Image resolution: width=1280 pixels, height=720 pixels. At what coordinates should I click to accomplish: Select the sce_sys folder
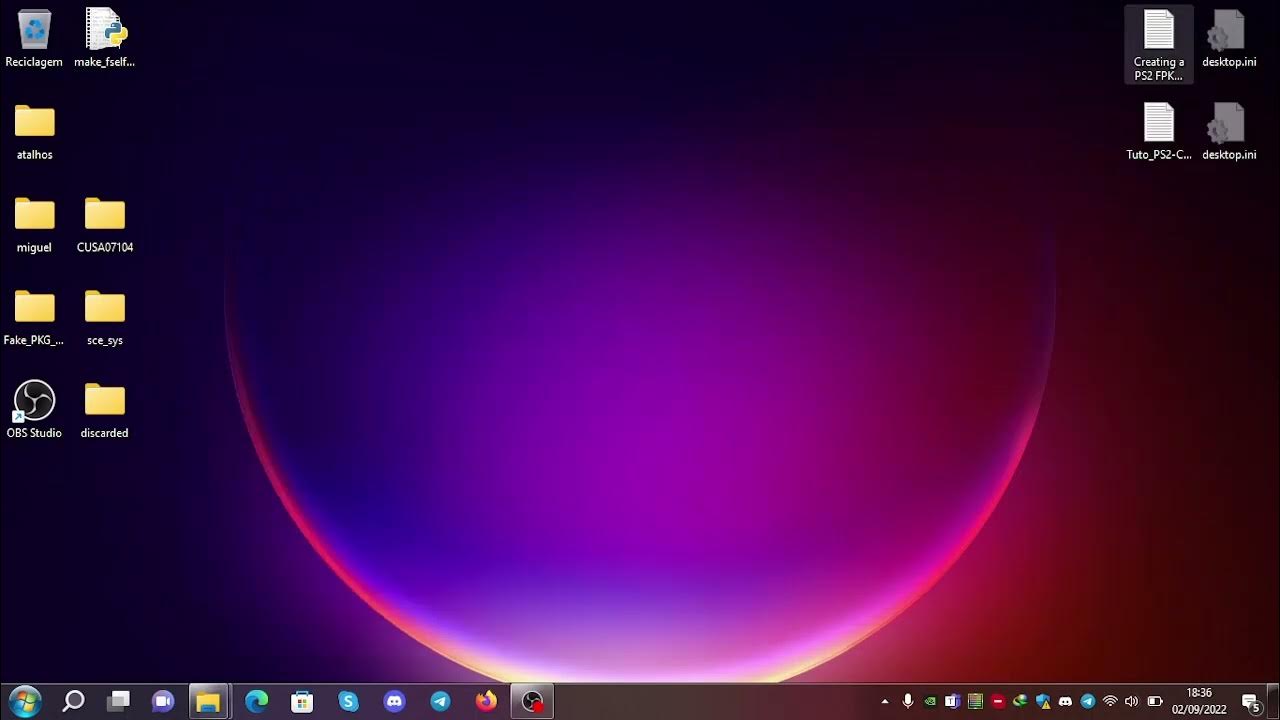tap(104, 318)
